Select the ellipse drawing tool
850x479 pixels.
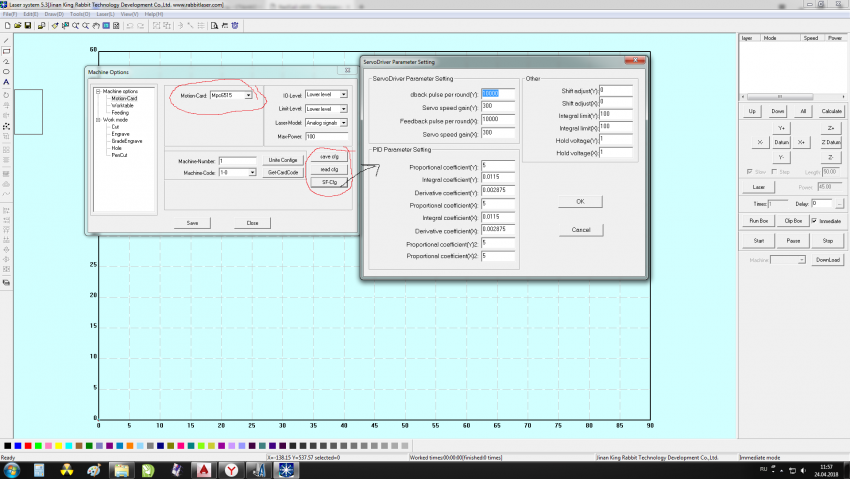pos(6,72)
